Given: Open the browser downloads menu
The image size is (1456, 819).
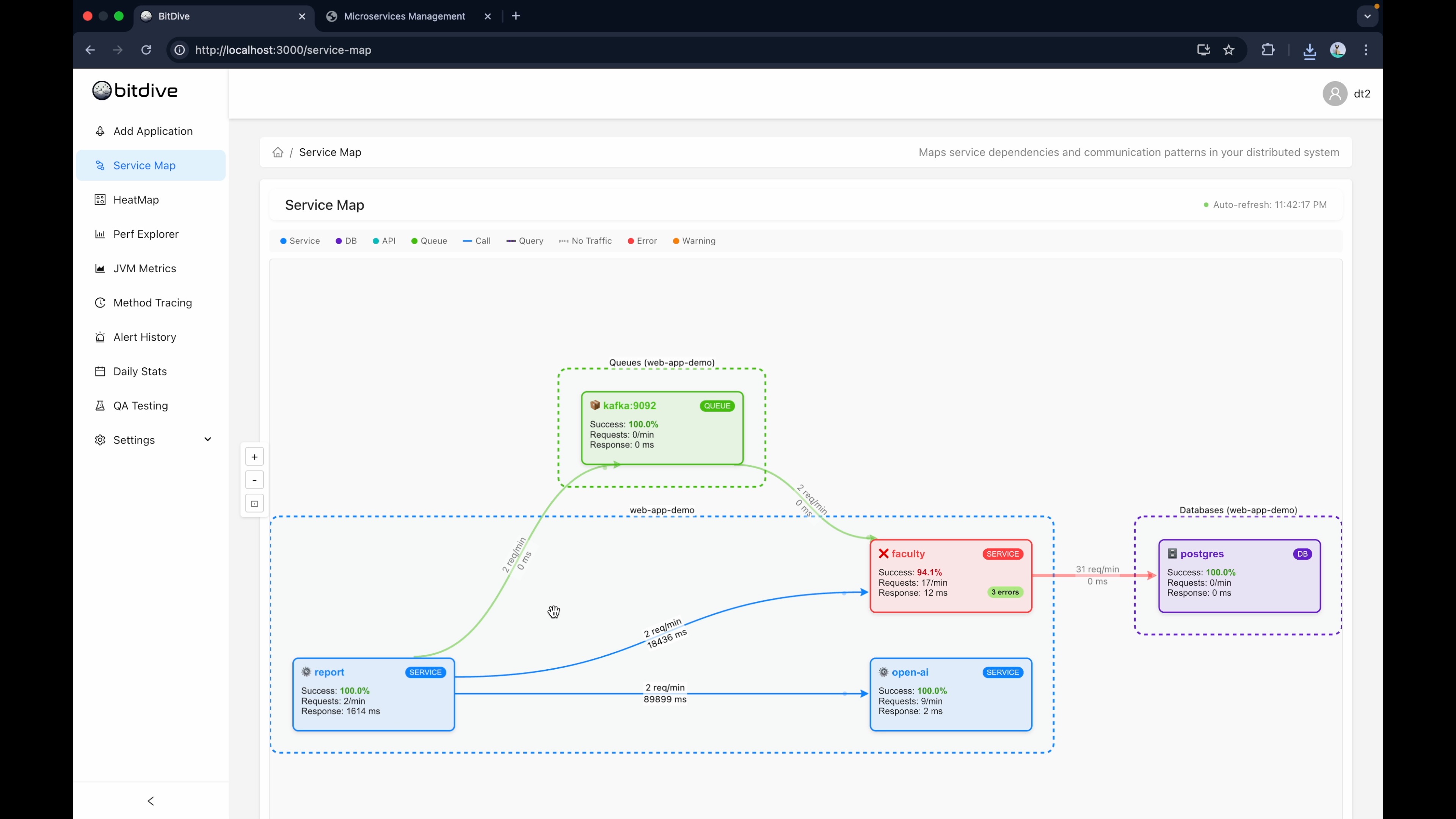Looking at the screenshot, I should click(x=1310, y=50).
